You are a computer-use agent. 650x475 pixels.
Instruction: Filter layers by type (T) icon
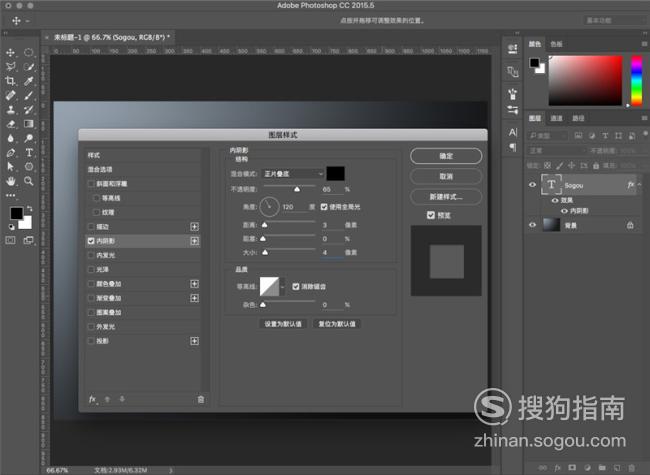tap(605, 136)
